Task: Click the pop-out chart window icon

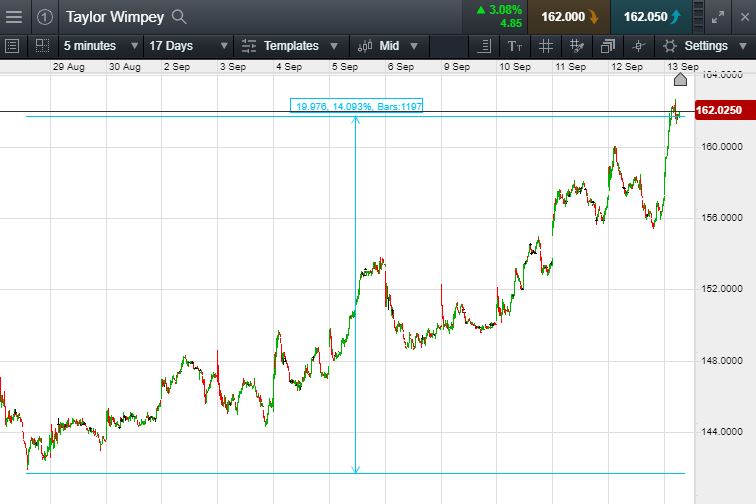Action: pos(608,46)
